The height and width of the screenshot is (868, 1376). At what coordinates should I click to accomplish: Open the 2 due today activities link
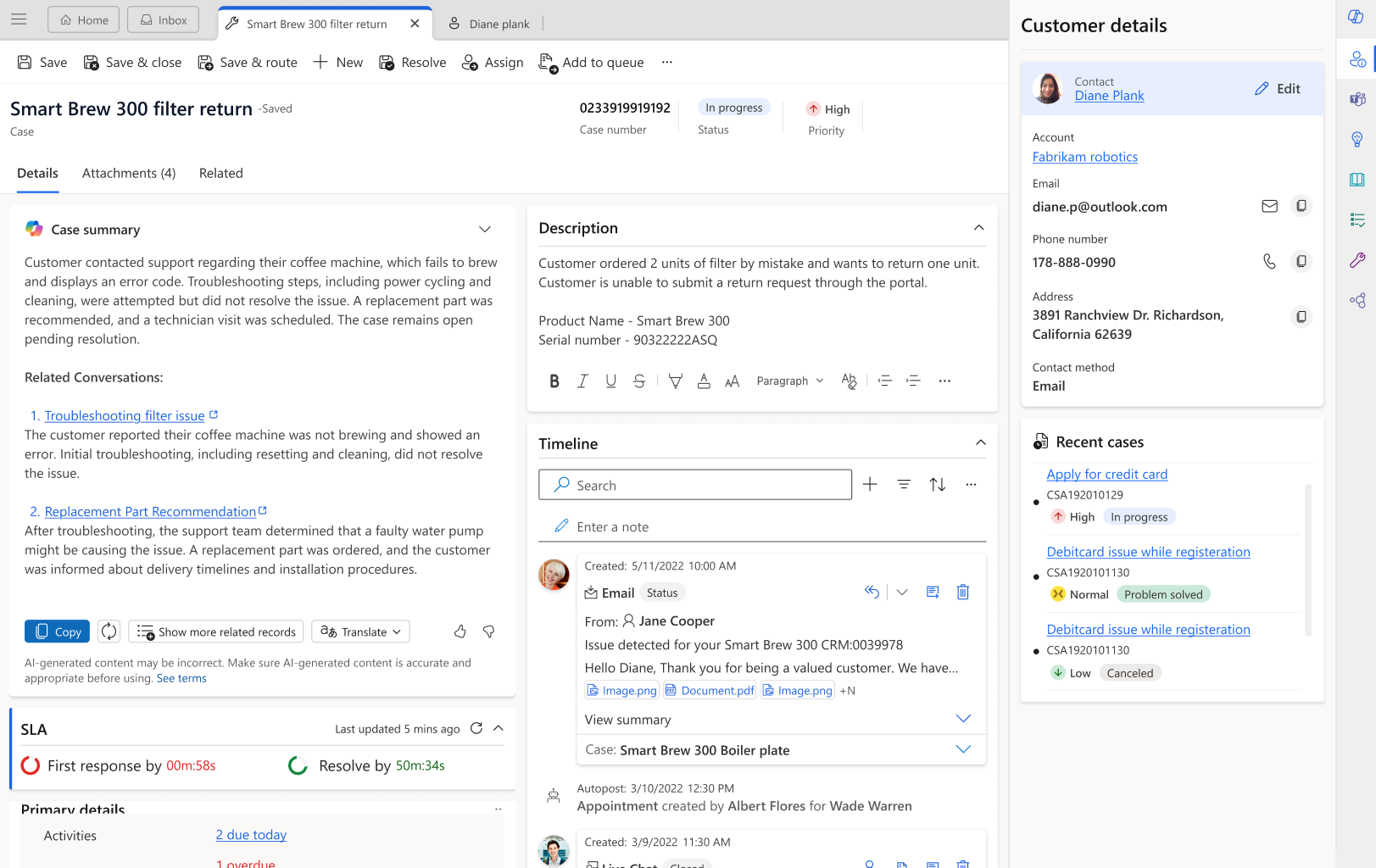tap(251, 835)
